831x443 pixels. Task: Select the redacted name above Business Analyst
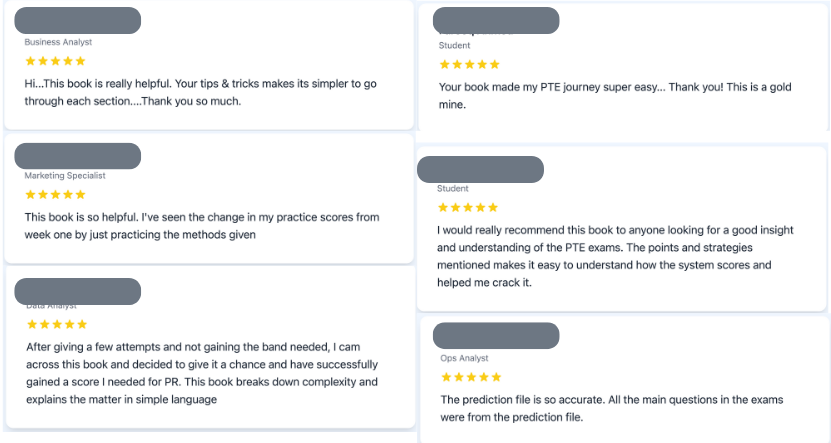point(77,20)
